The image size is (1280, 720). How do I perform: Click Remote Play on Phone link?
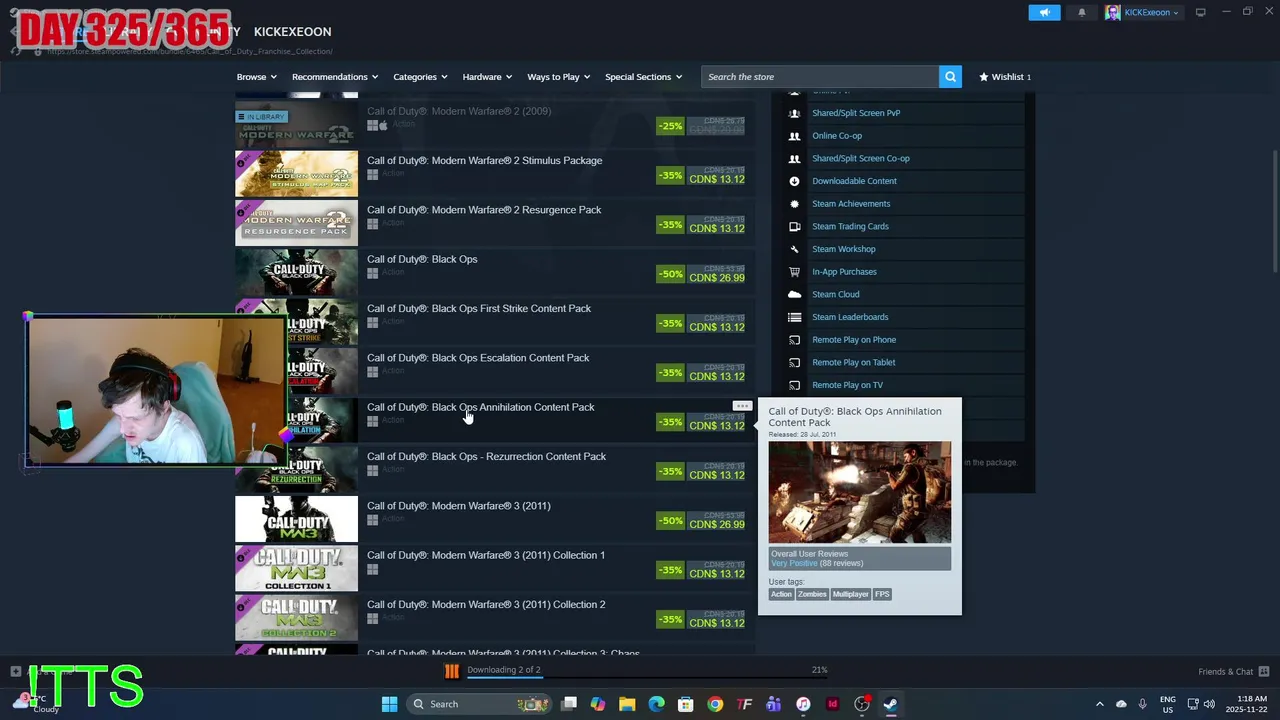(854, 340)
